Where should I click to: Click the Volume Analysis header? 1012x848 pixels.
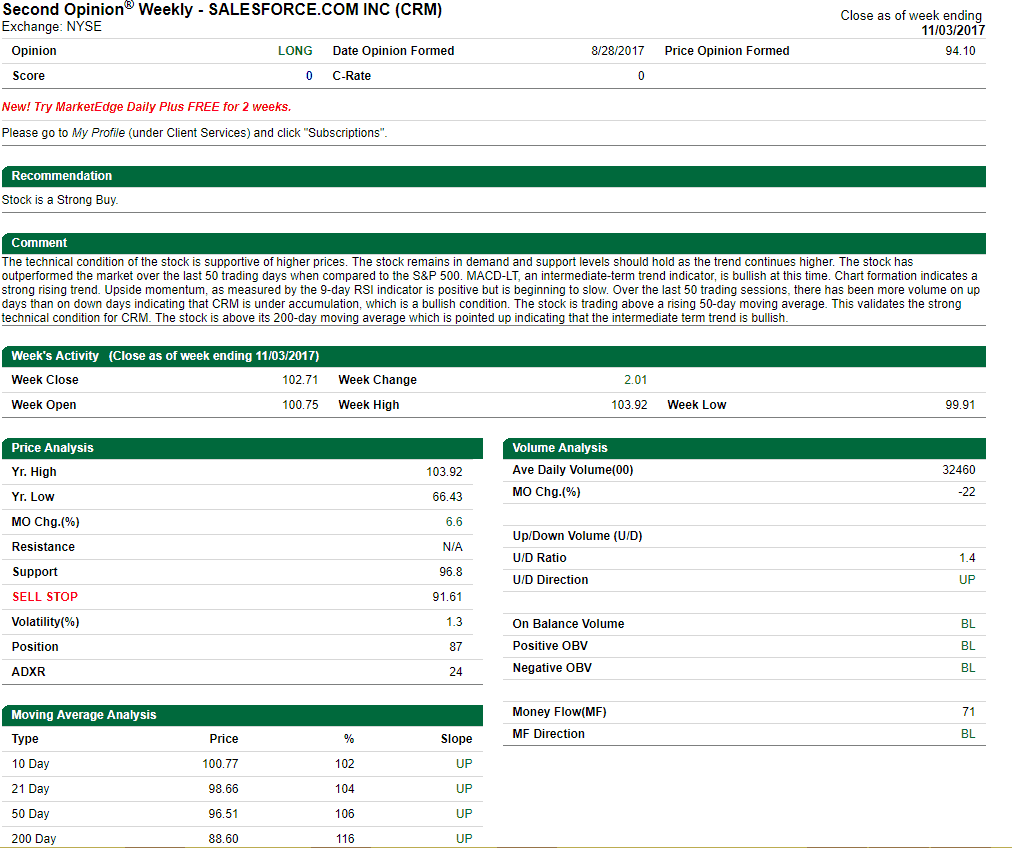coord(744,448)
